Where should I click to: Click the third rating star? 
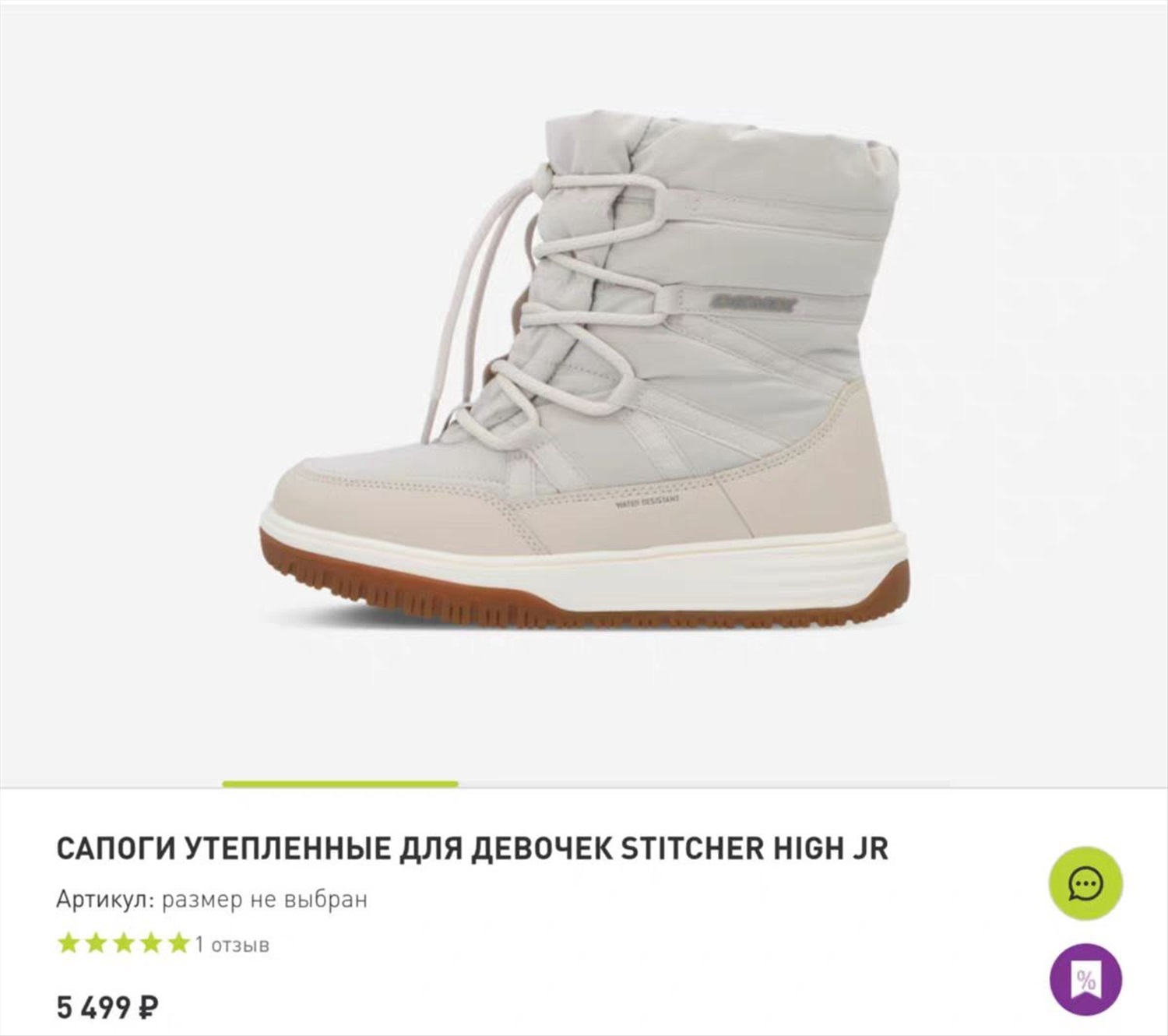click(124, 943)
